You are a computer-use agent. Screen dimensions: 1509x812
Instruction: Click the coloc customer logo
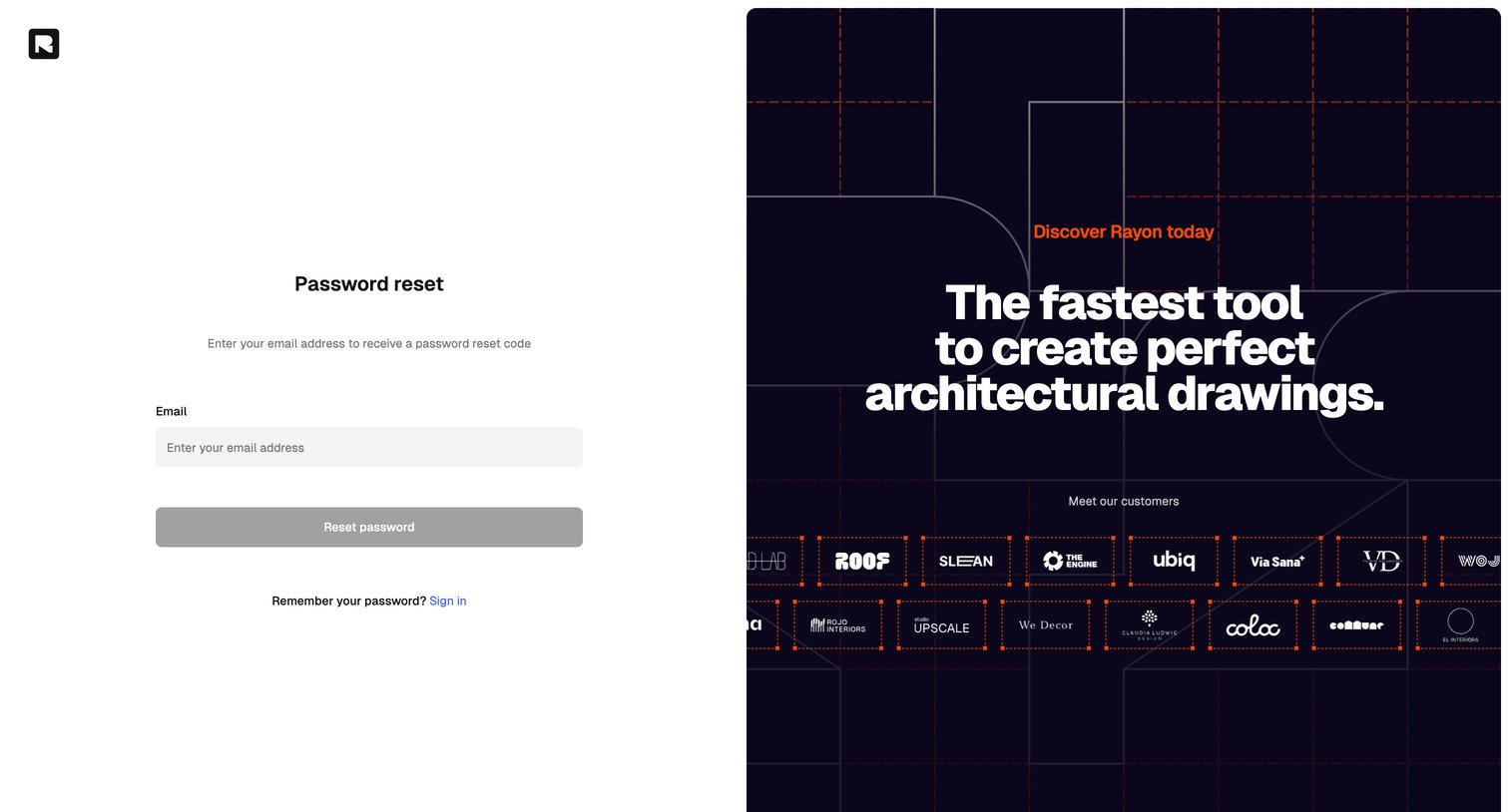tap(1254, 625)
